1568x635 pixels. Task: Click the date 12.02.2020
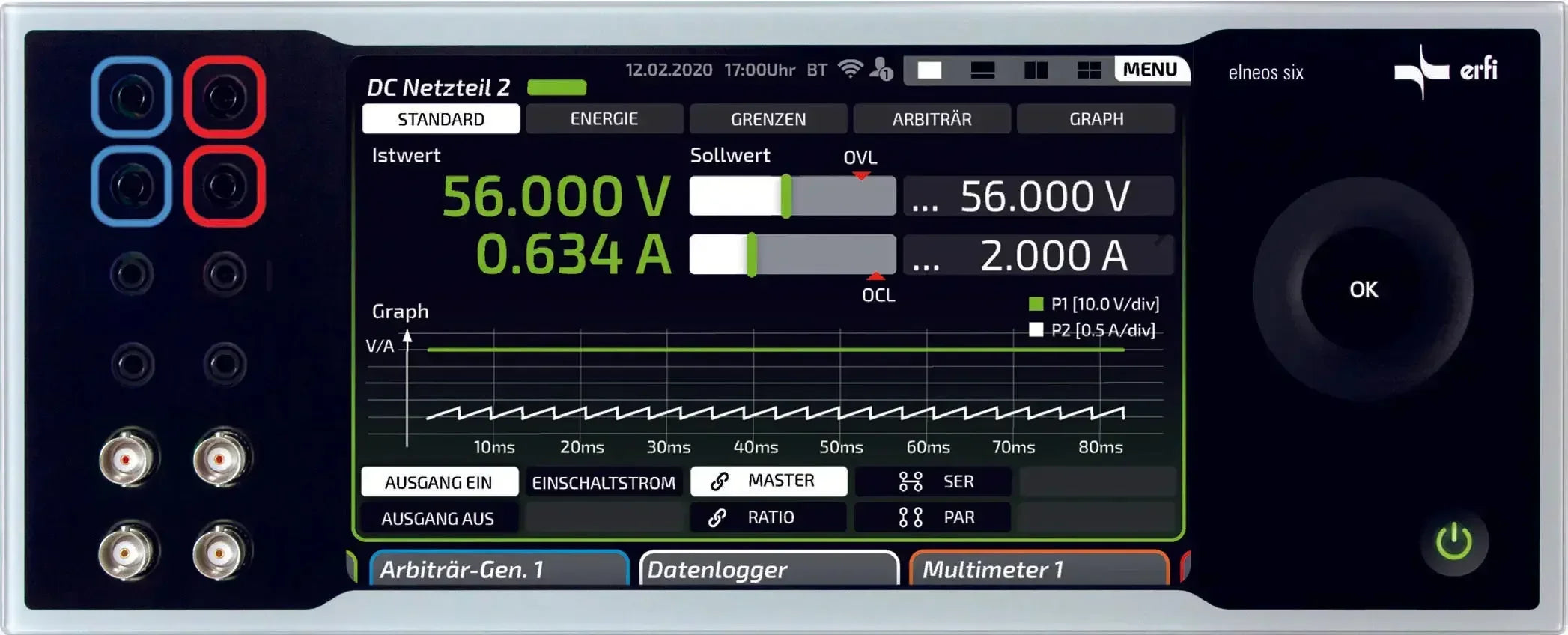[x=669, y=70]
